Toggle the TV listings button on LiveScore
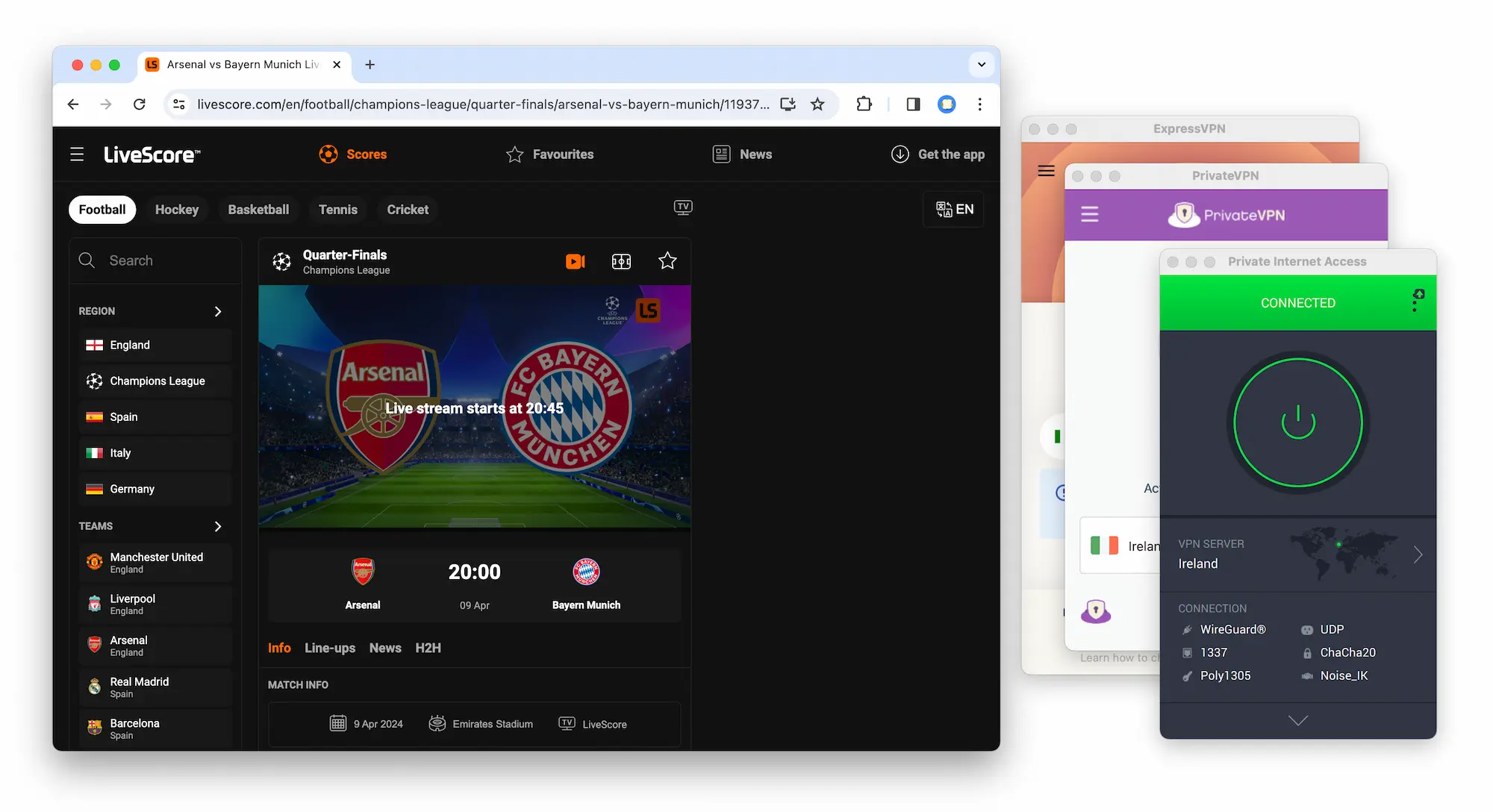This screenshot has height=812, width=1493. pyautogui.click(x=682, y=207)
